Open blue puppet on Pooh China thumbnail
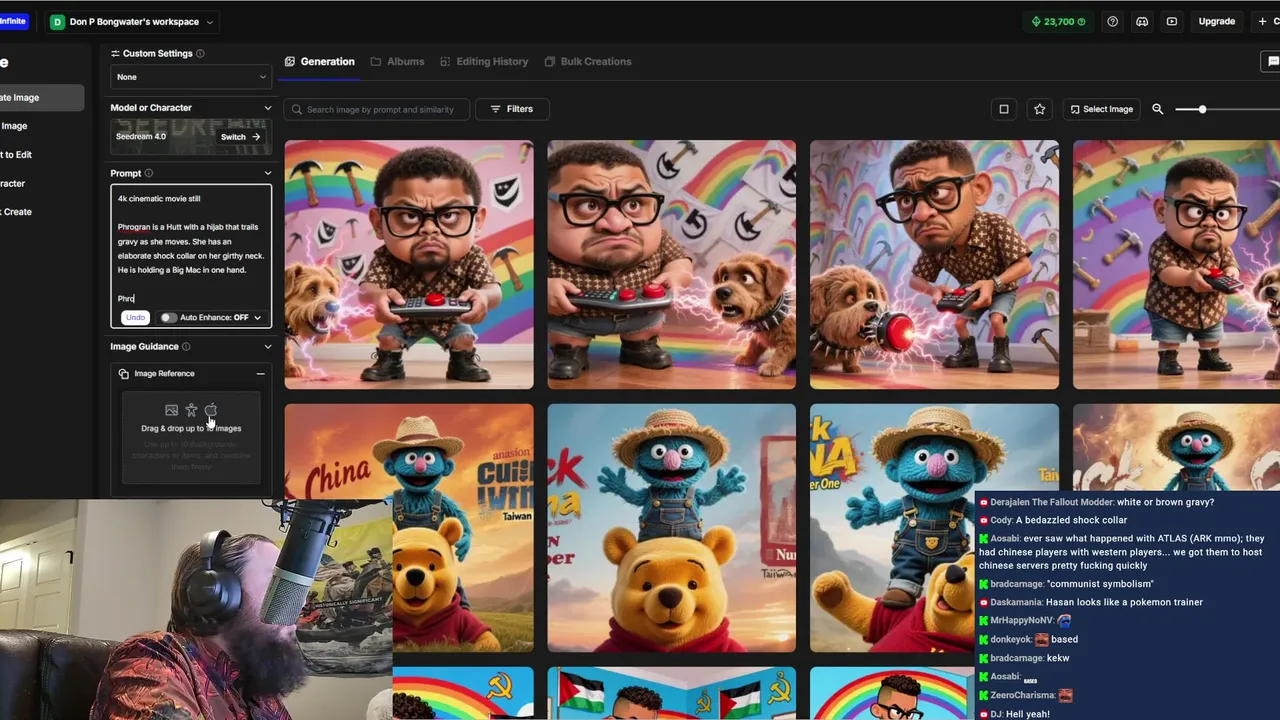This screenshot has height=720, width=1280. (x=409, y=528)
